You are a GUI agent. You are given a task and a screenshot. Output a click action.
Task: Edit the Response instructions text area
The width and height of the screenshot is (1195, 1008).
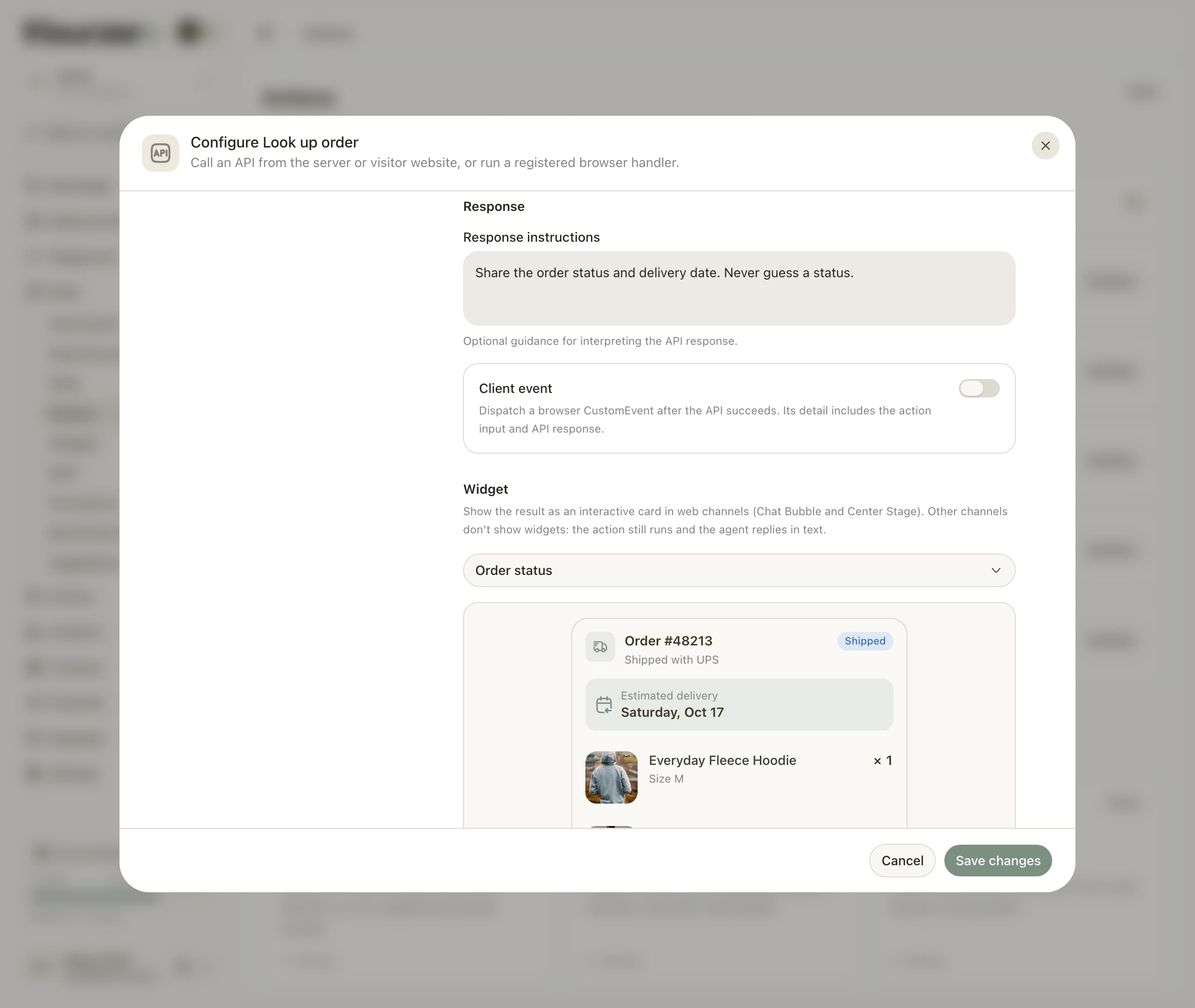pos(738,288)
